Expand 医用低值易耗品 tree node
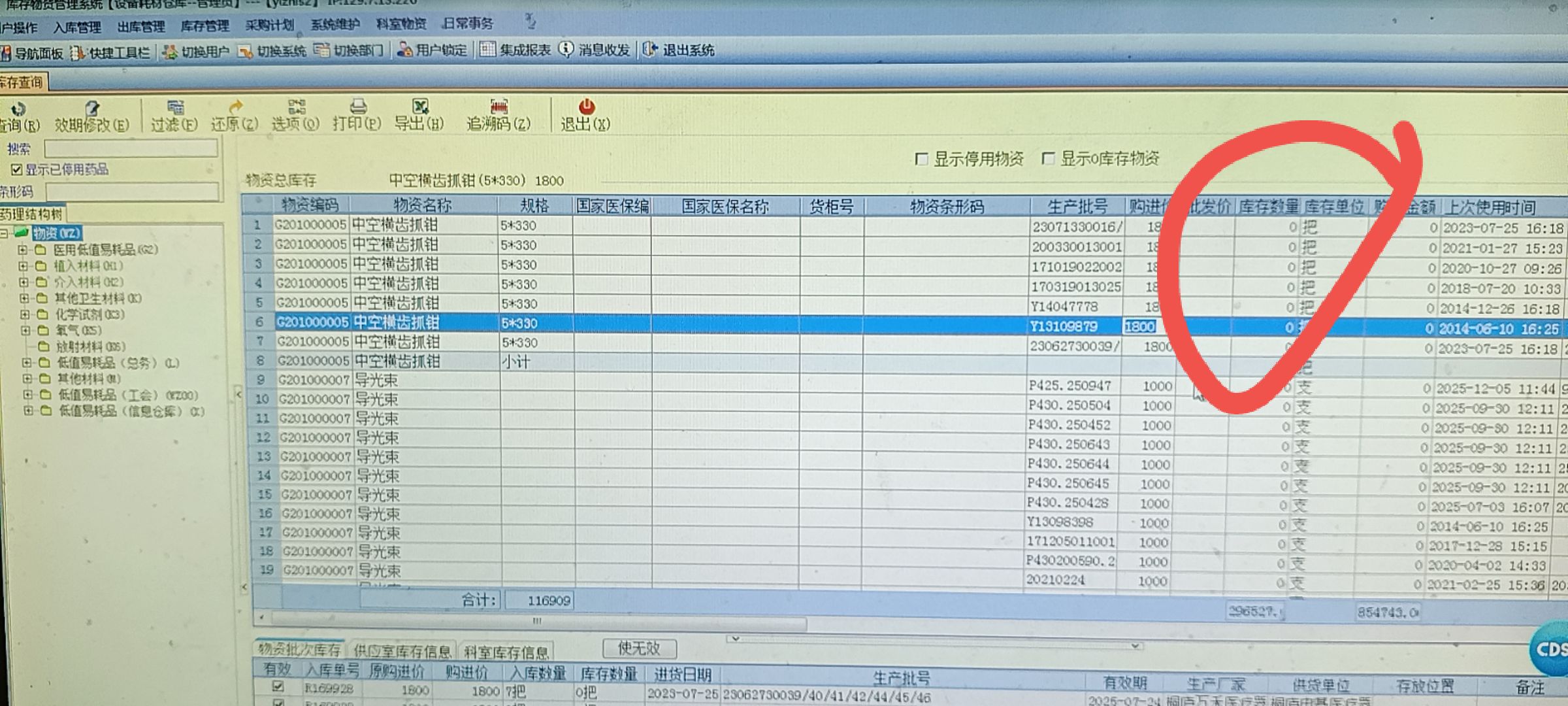Screen dimensions: 1568x706 click(23, 250)
